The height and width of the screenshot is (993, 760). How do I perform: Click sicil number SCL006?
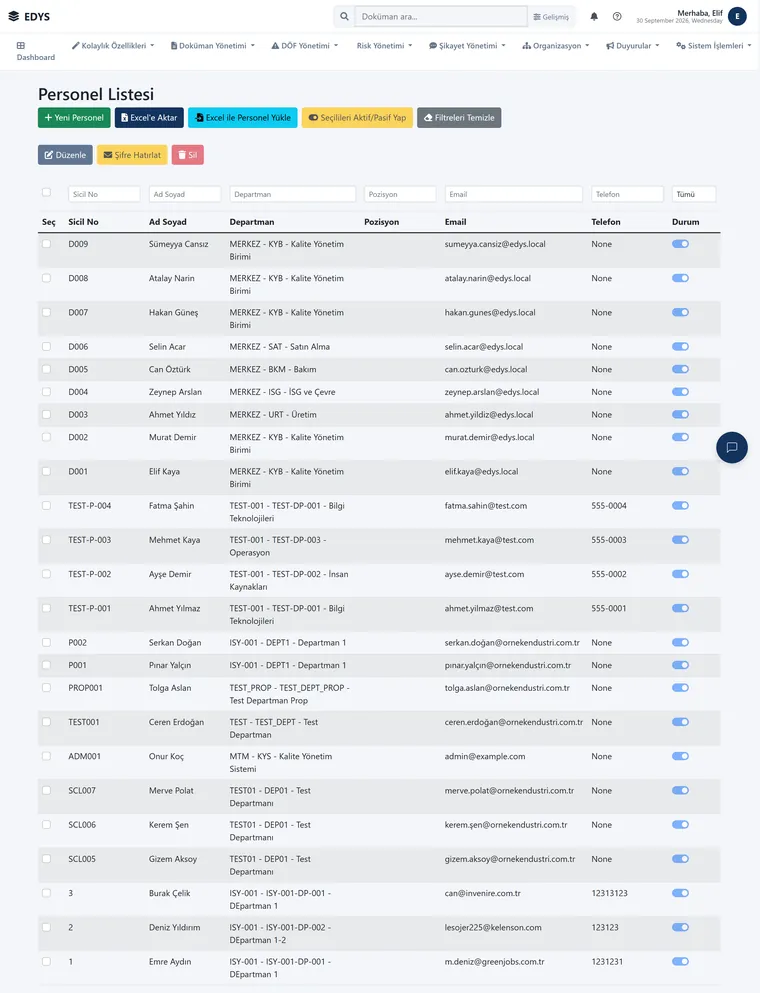(82, 825)
